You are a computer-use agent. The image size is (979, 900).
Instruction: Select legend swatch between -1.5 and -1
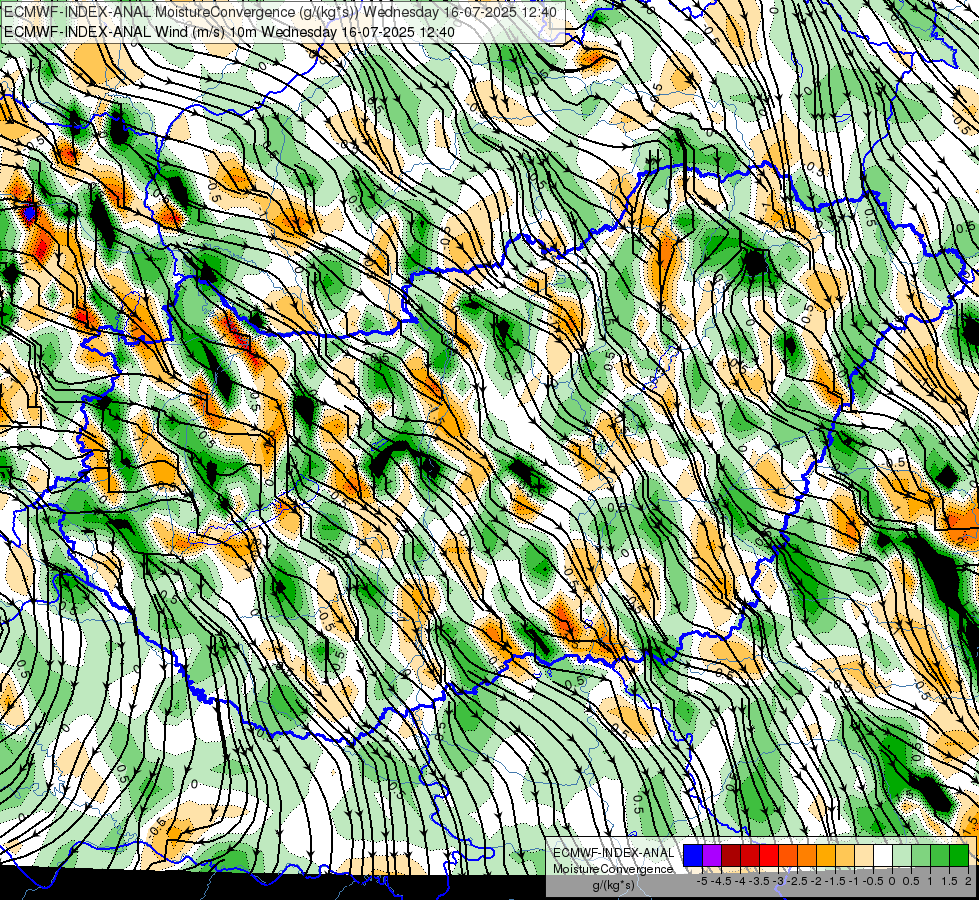845,855
